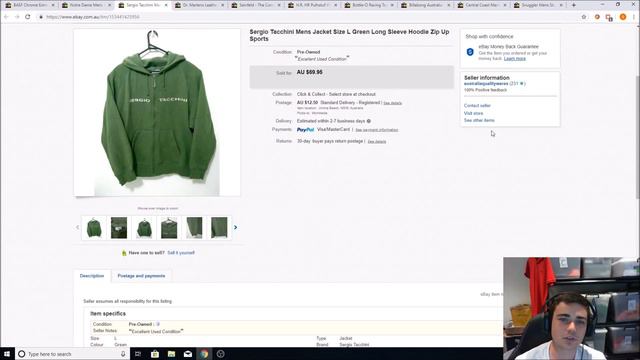Viewport: 640px width, 360px height.
Task: Reload the eBay page
Action: pyautogui.click(x=28, y=17)
